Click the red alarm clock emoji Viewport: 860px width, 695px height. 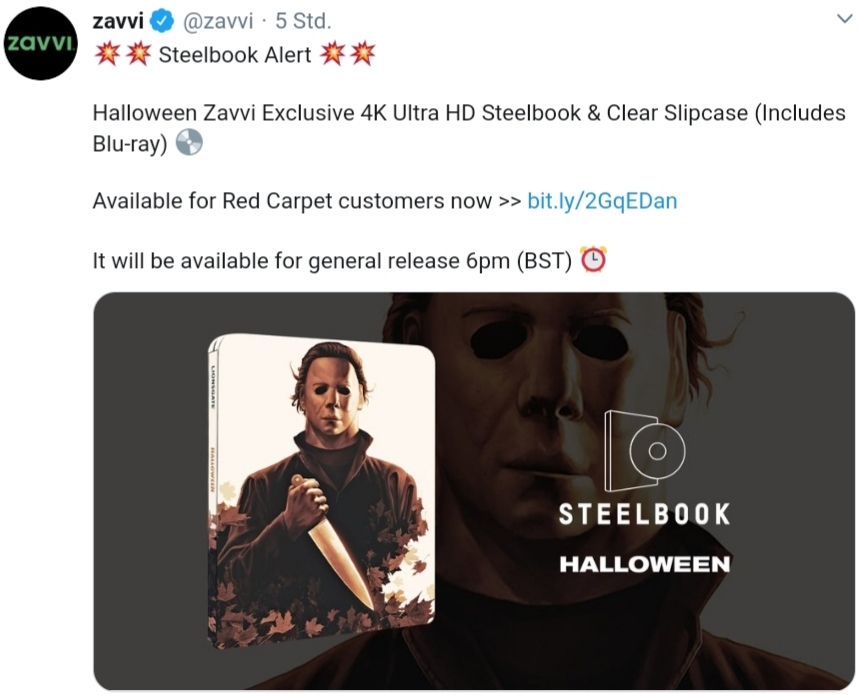[593, 260]
